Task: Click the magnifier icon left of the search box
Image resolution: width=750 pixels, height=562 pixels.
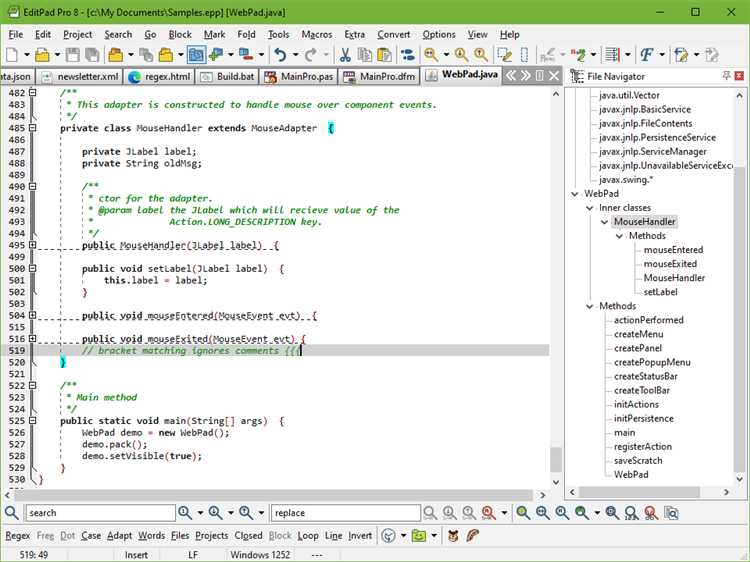Action: tap(12, 513)
